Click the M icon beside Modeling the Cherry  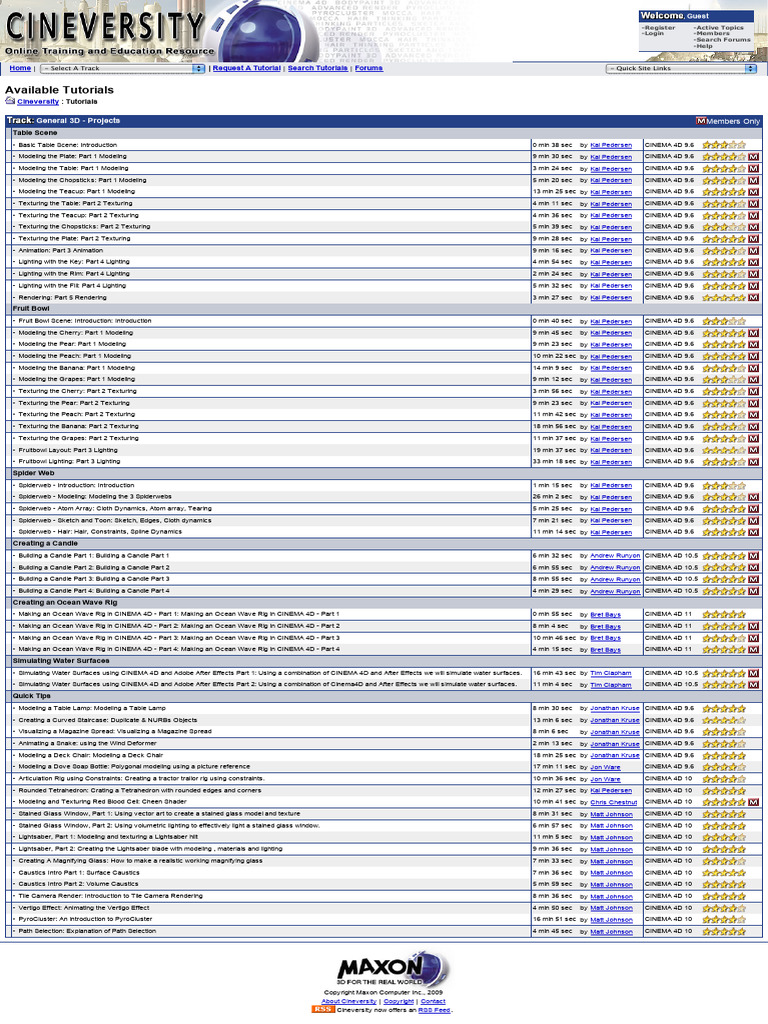pos(754,333)
